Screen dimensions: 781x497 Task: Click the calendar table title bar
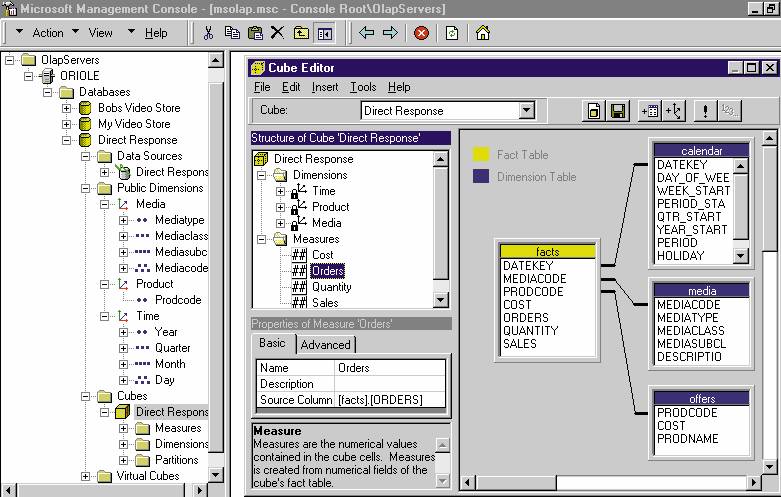(701, 150)
